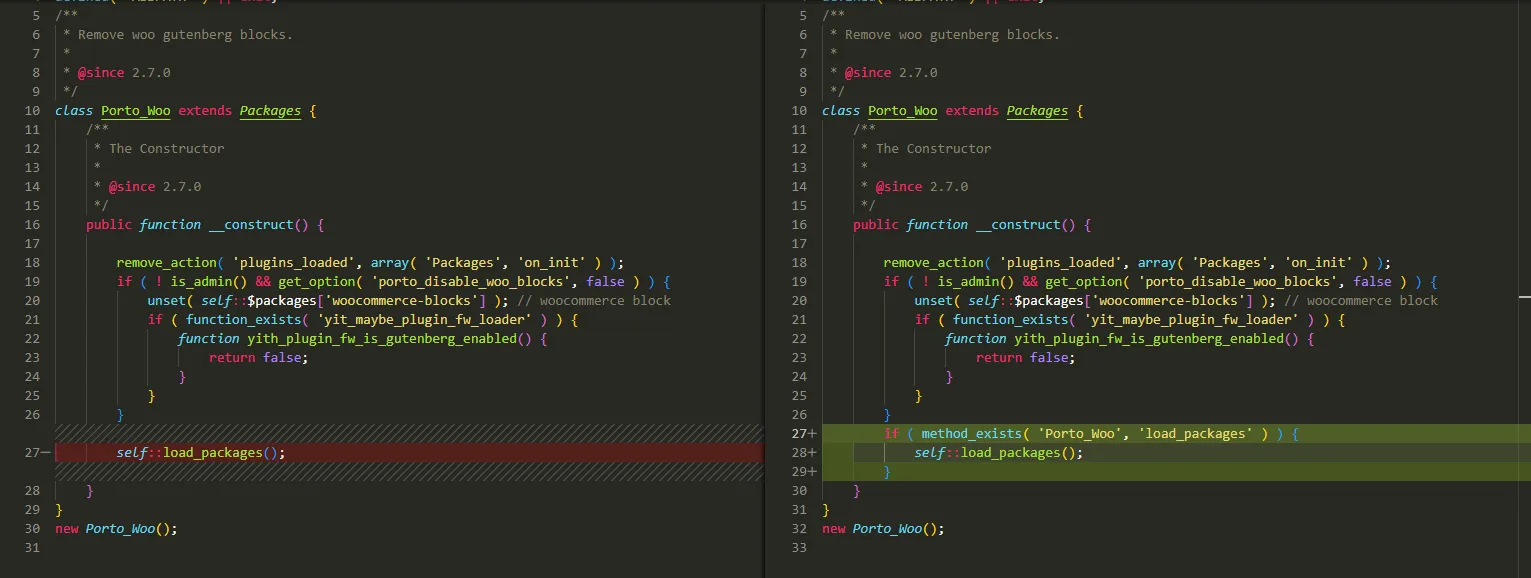
Task: Click the 27+ added line marker in right pane
Action: (x=804, y=434)
